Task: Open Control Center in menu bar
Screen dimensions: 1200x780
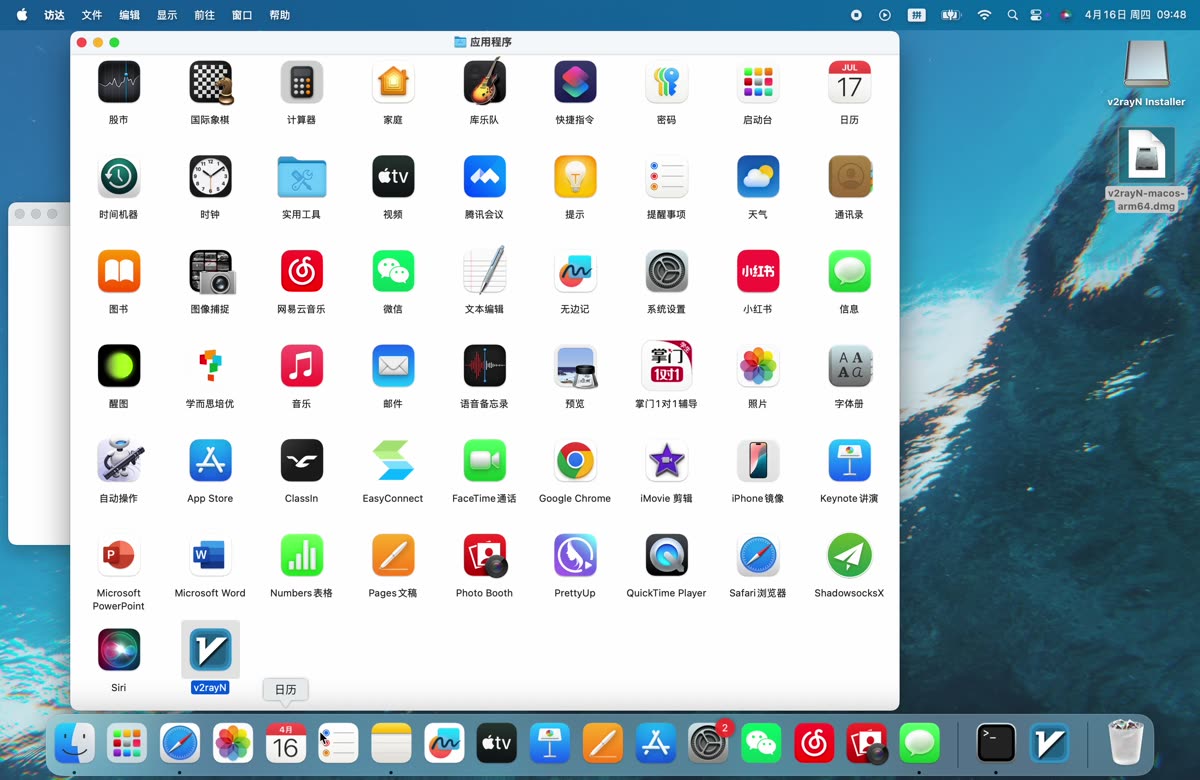Action: pos(1036,15)
